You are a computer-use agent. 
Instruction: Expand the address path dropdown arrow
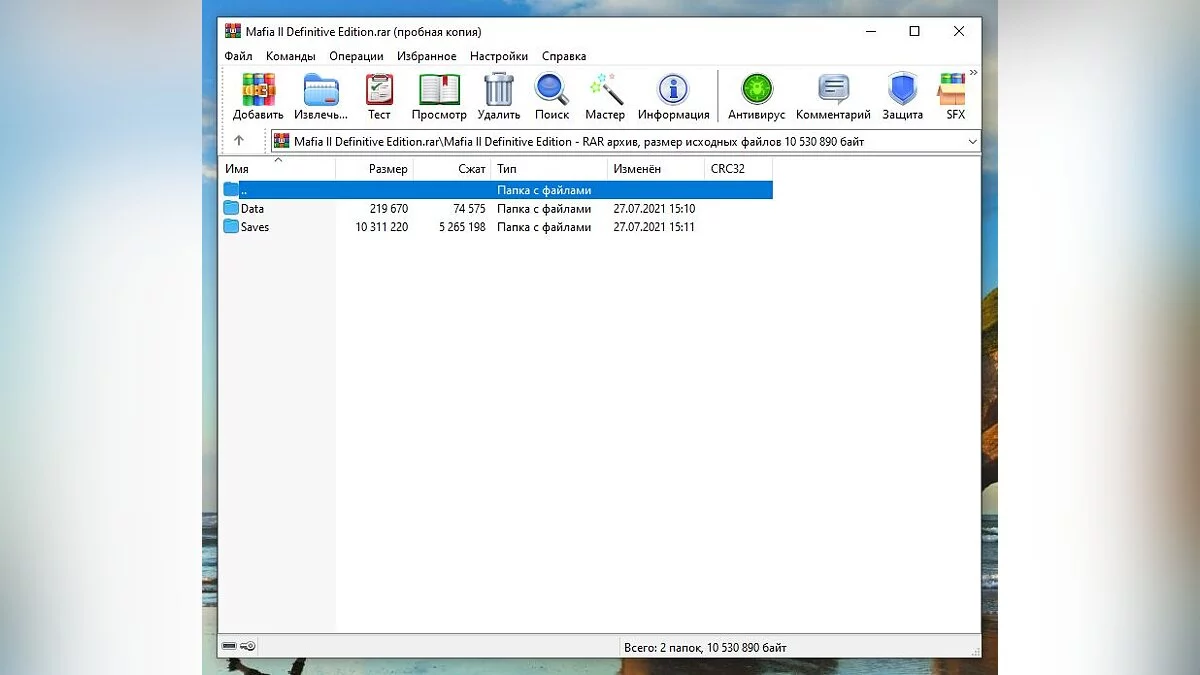pos(972,142)
